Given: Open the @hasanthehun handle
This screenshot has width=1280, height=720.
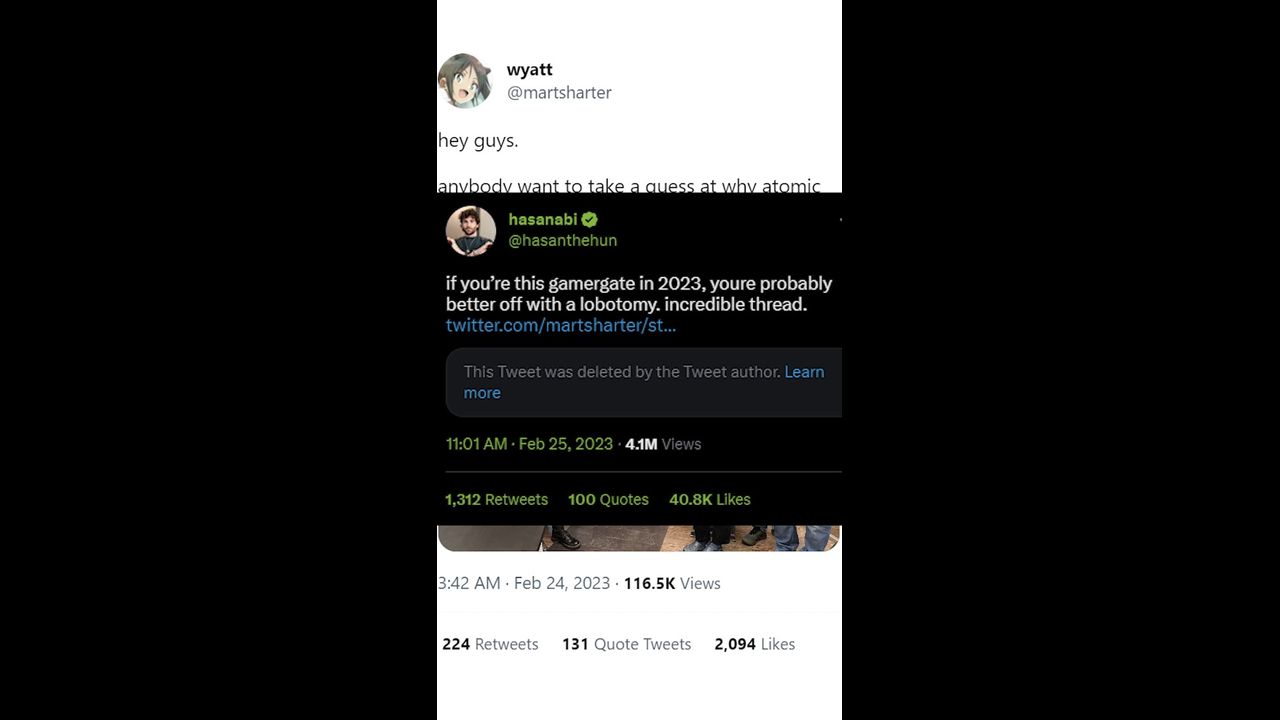Looking at the screenshot, I should tap(563, 241).
